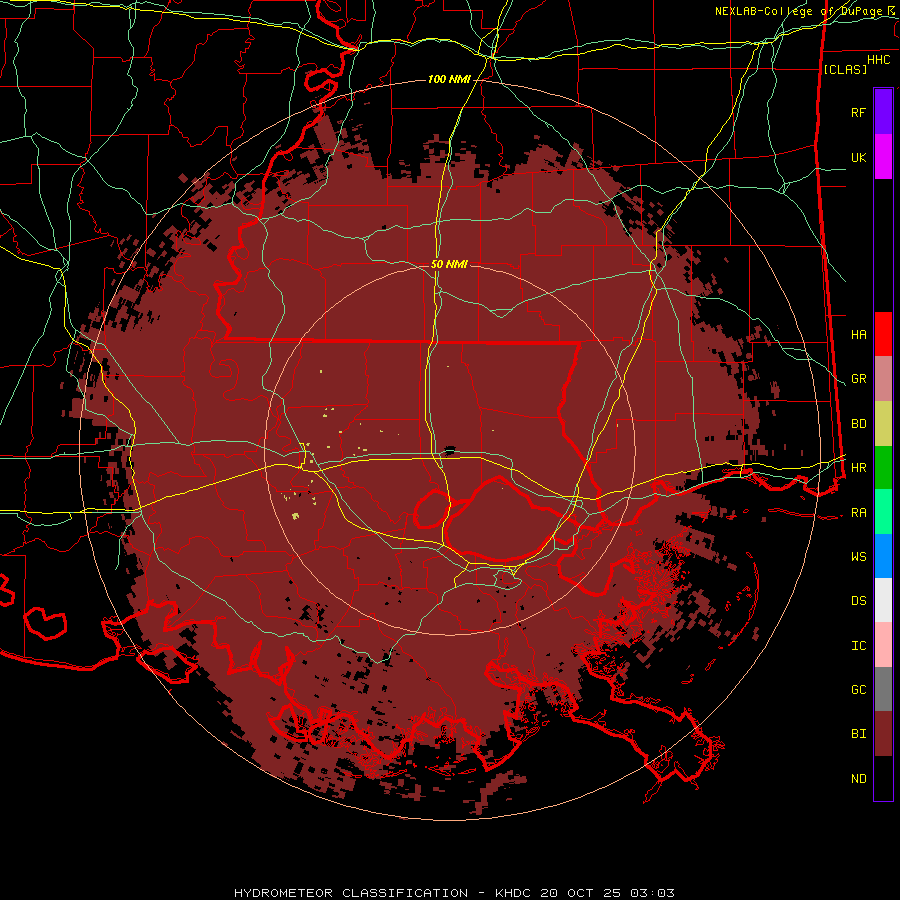Screen dimensions: 900x900
Task: Click the HR green legend swatch
Action: [883, 468]
